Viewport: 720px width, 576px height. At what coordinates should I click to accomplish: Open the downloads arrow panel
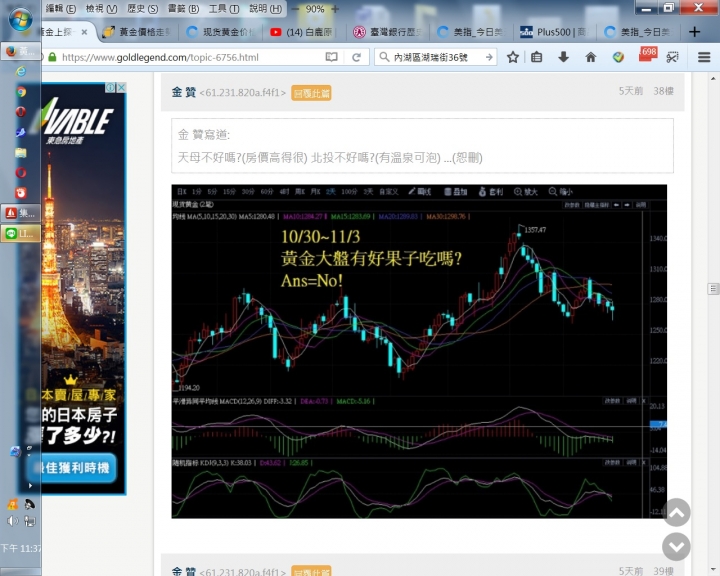(x=563, y=57)
